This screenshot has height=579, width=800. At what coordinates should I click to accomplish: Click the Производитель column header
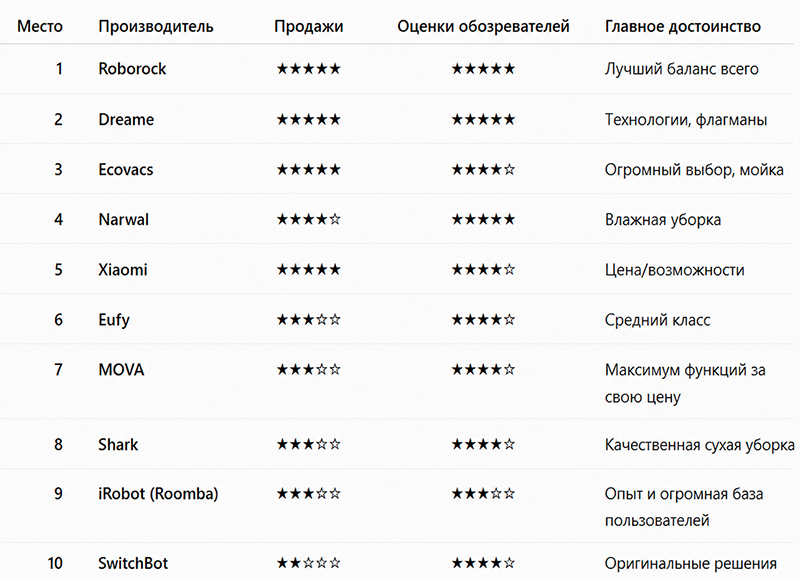pos(156,27)
